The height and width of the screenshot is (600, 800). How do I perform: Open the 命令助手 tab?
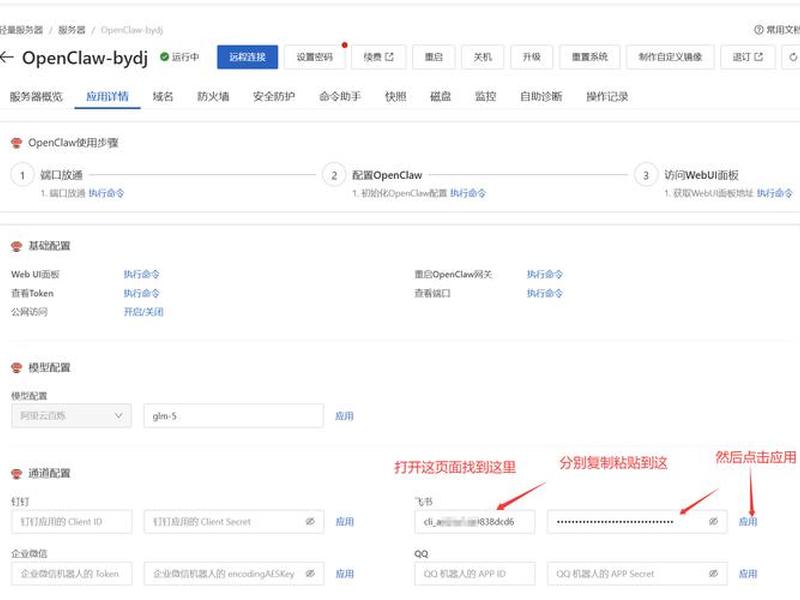(x=340, y=96)
